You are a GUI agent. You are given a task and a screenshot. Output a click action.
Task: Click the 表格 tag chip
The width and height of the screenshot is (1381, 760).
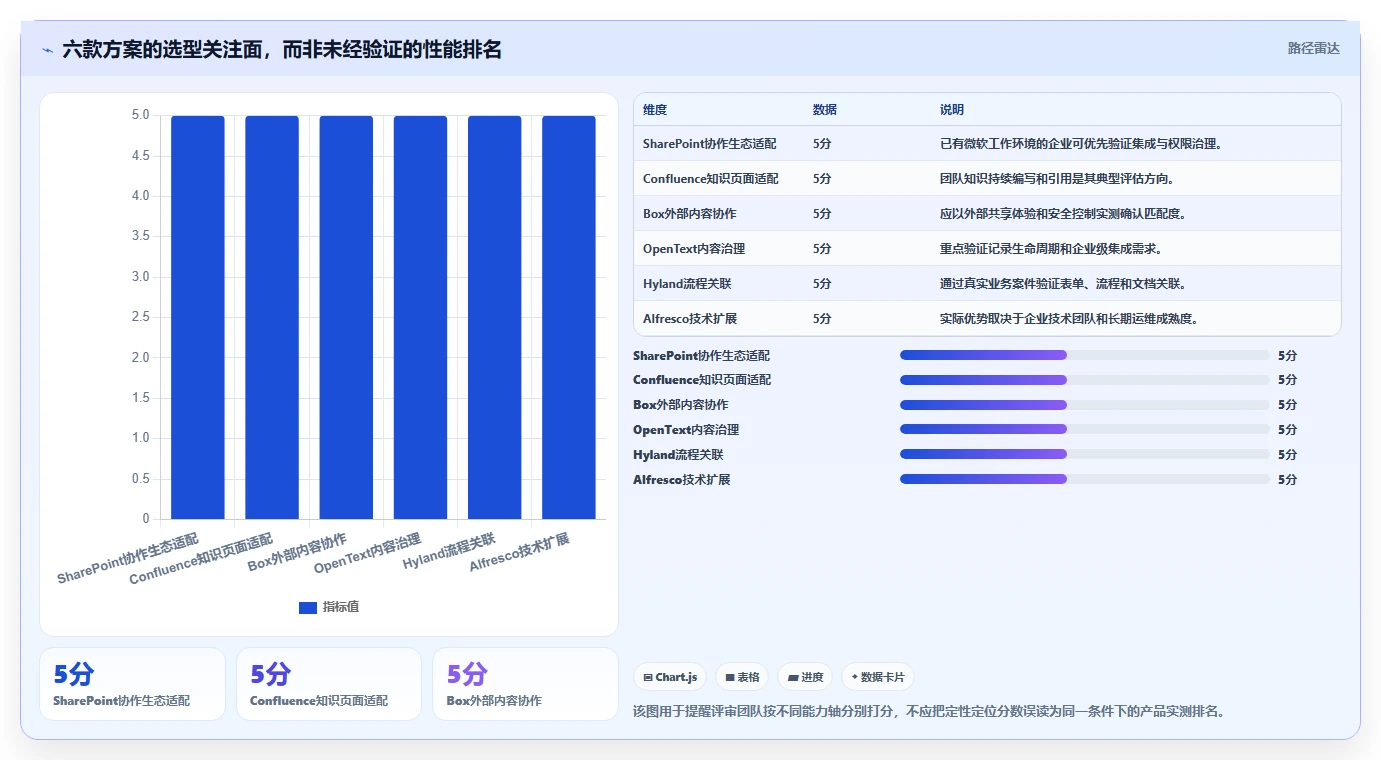tap(742, 677)
